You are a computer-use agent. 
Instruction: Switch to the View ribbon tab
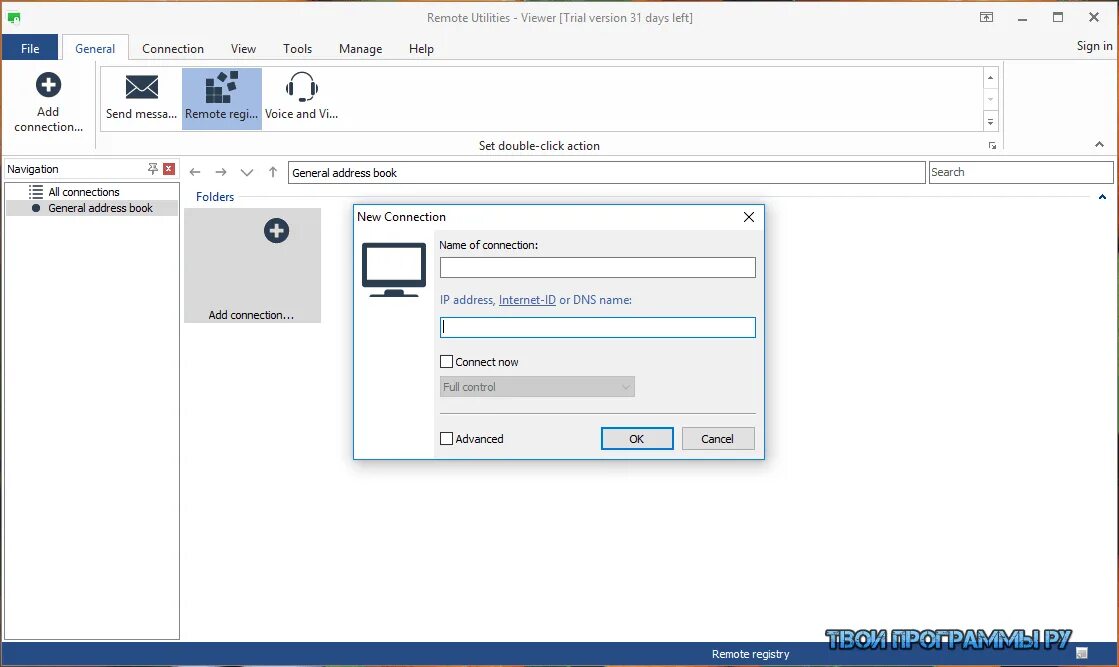point(243,49)
